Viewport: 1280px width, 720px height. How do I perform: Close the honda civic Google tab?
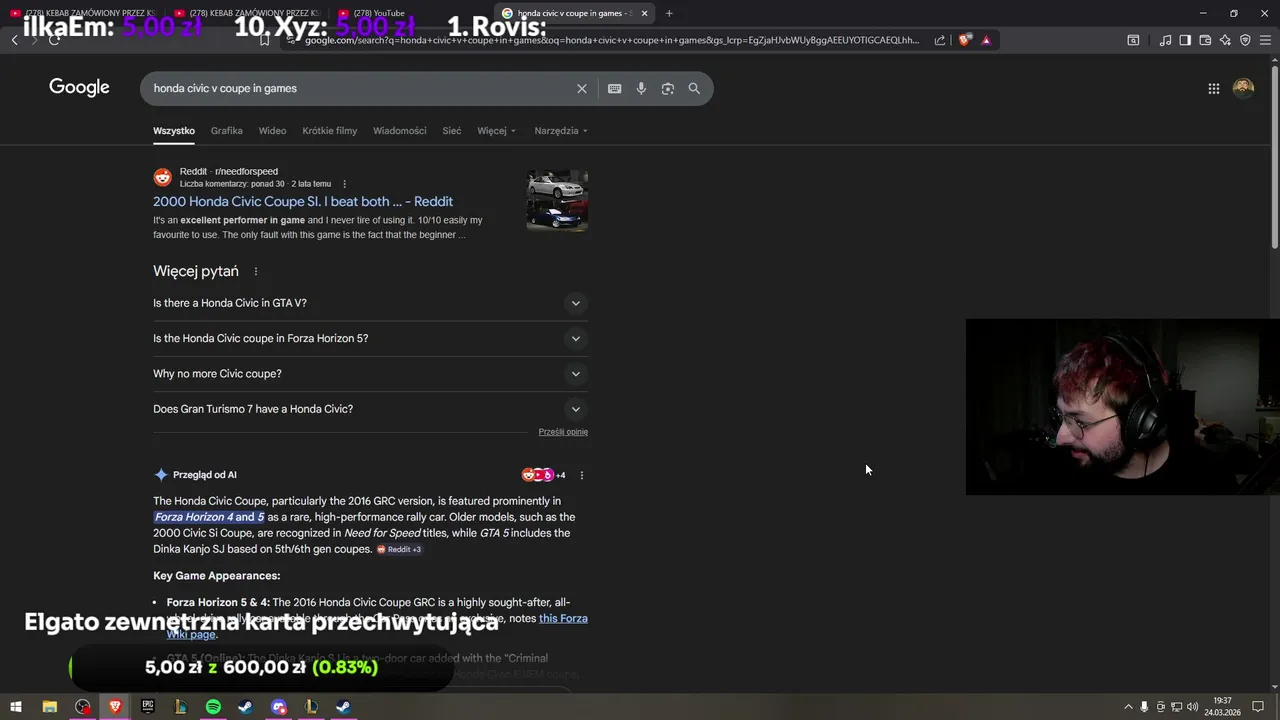(x=644, y=13)
